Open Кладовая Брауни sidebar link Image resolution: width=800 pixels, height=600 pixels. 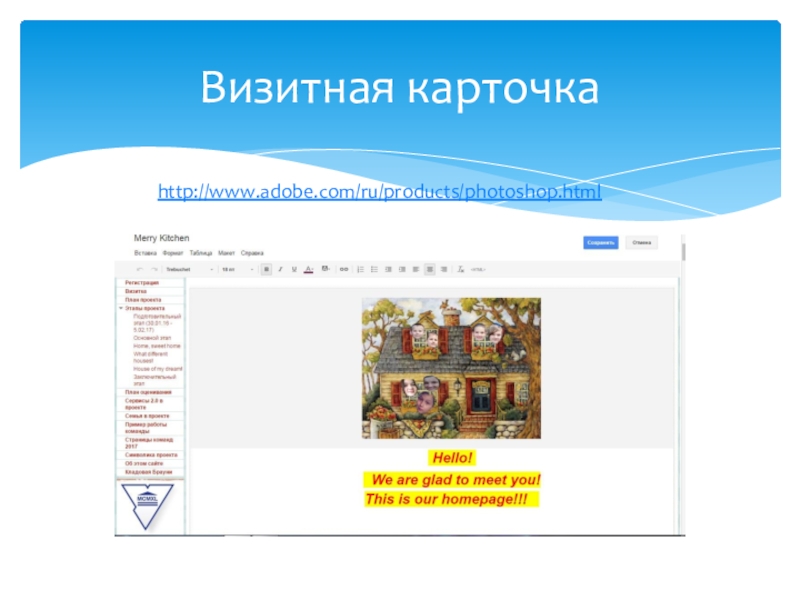tap(148, 472)
